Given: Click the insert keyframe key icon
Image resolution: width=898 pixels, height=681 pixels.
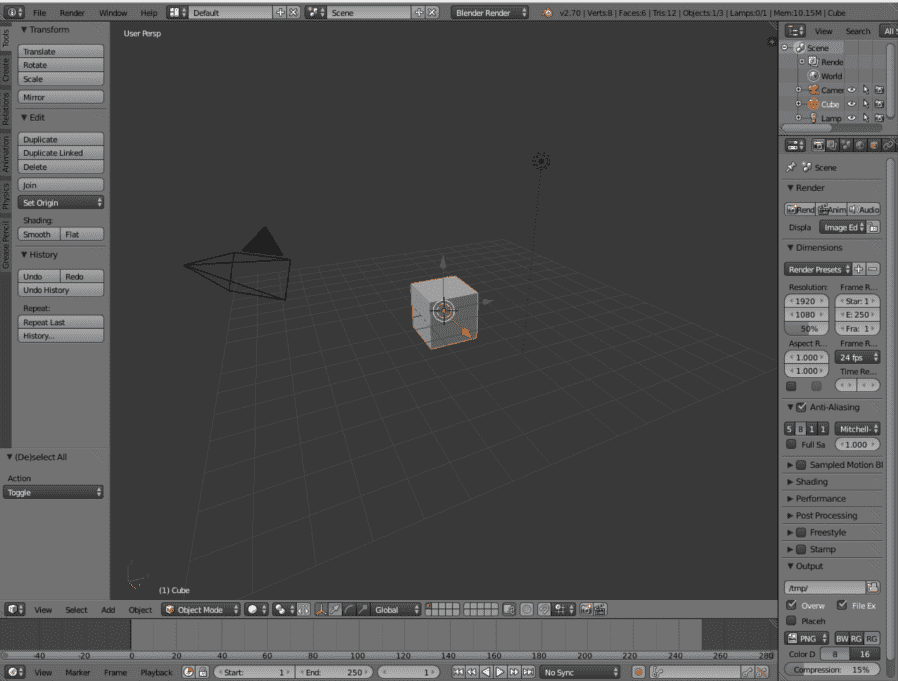Looking at the screenshot, I should click(x=747, y=672).
